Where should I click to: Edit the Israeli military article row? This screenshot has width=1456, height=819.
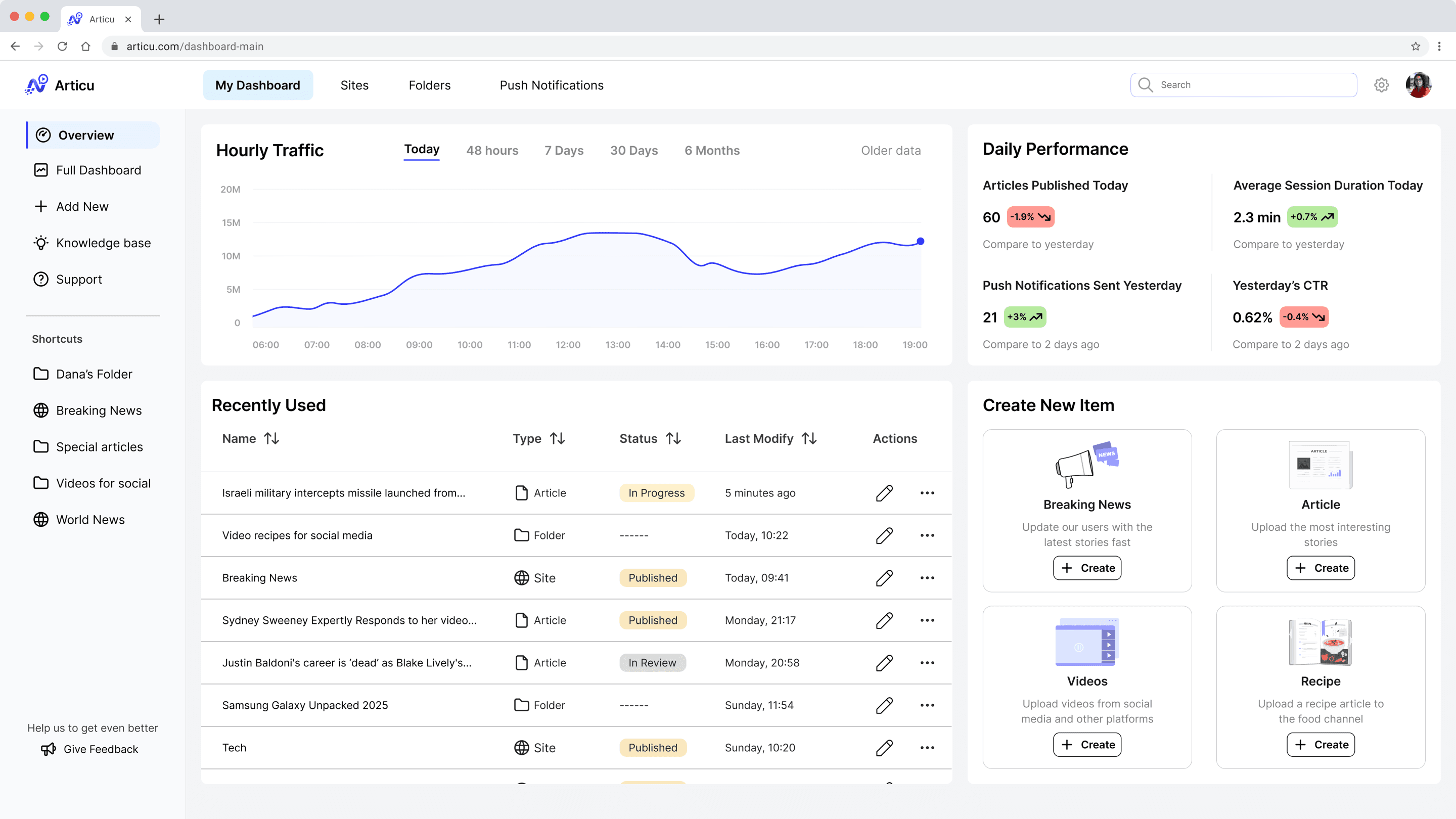click(884, 493)
